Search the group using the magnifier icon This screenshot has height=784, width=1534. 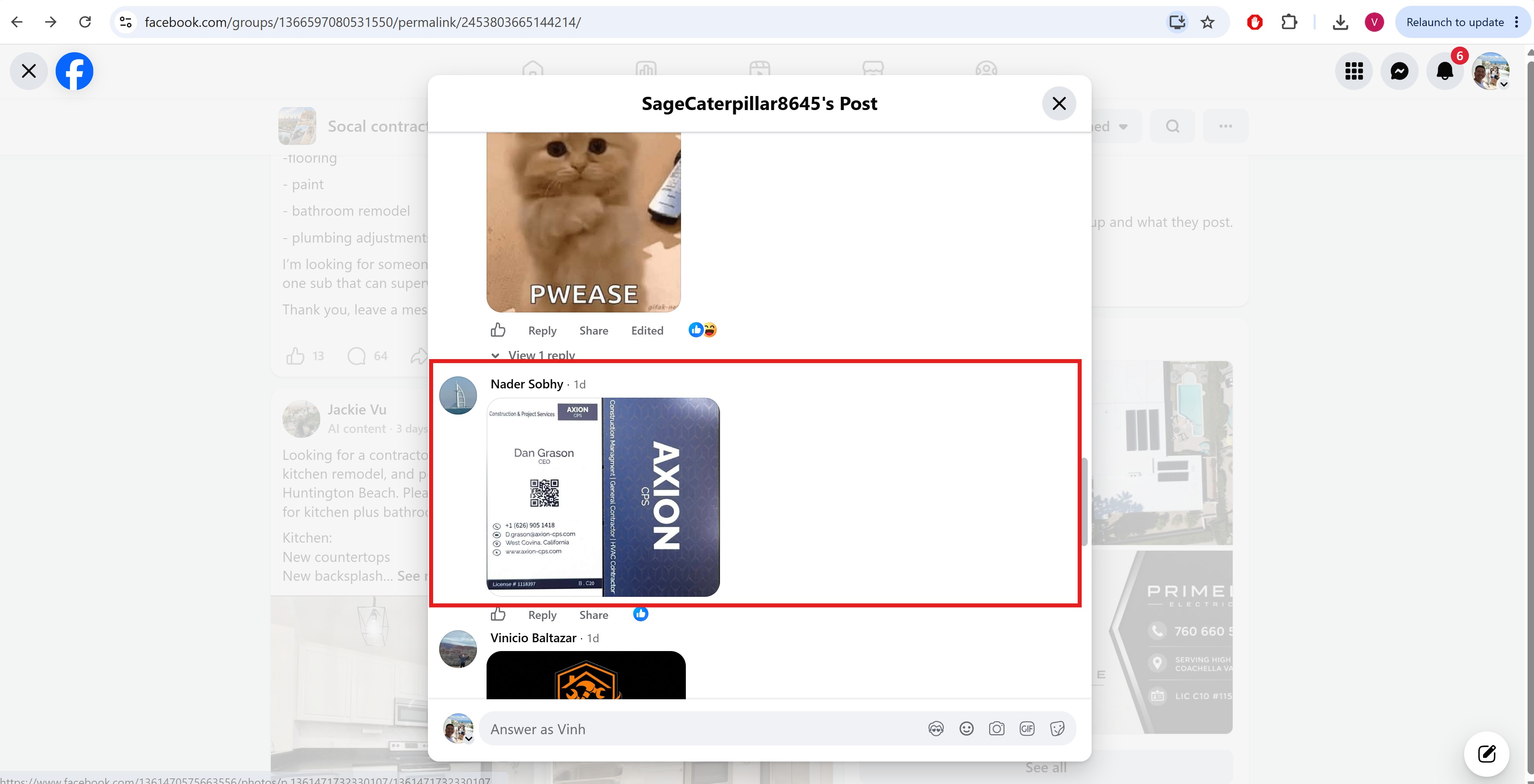coord(1172,126)
